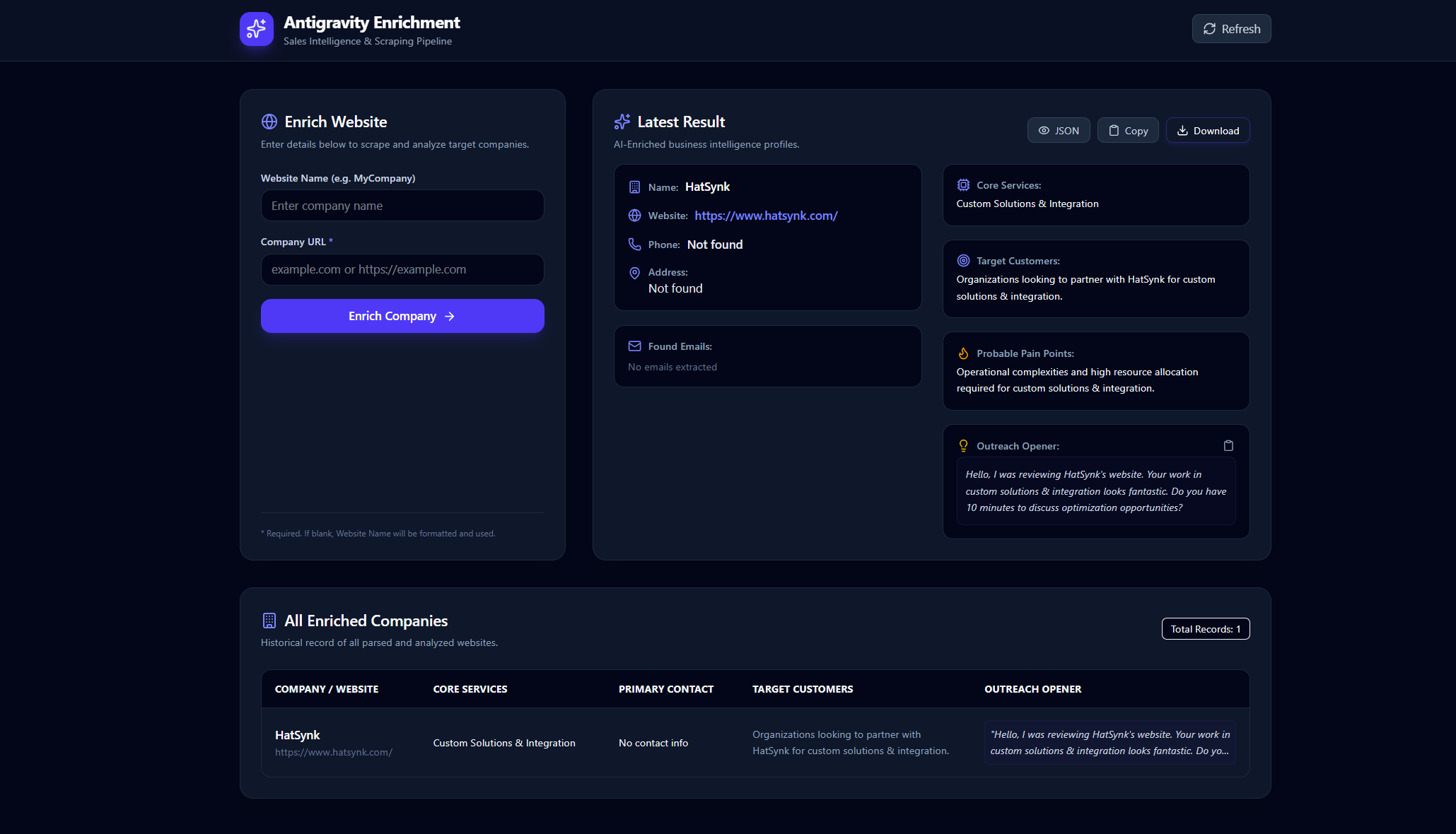Viewport: 1456px width, 834px height.
Task: Click the COMPANY / WEBSITE column header
Action: (327, 689)
